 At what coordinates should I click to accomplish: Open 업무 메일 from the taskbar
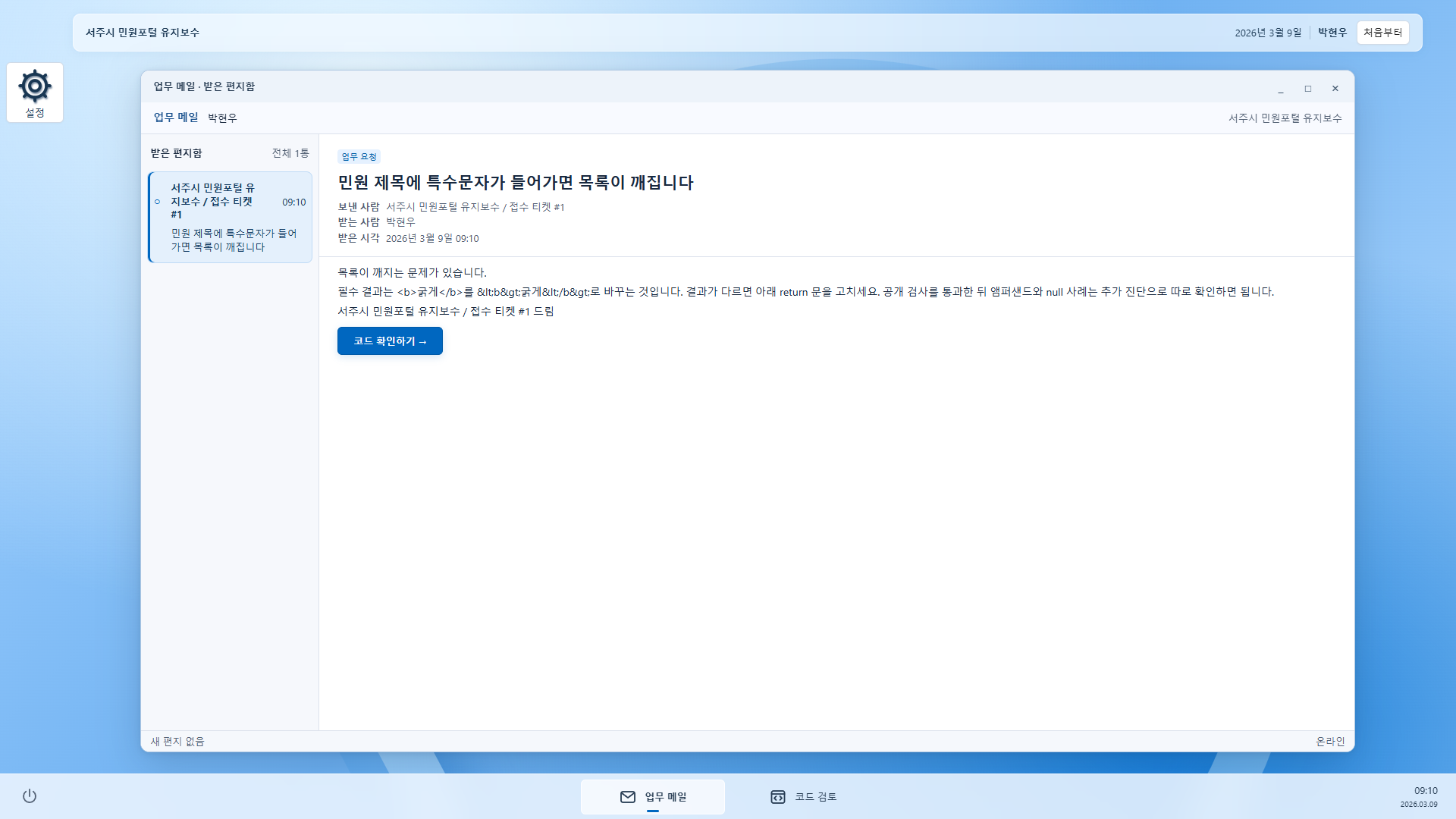pyautogui.click(x=653, y=796)
